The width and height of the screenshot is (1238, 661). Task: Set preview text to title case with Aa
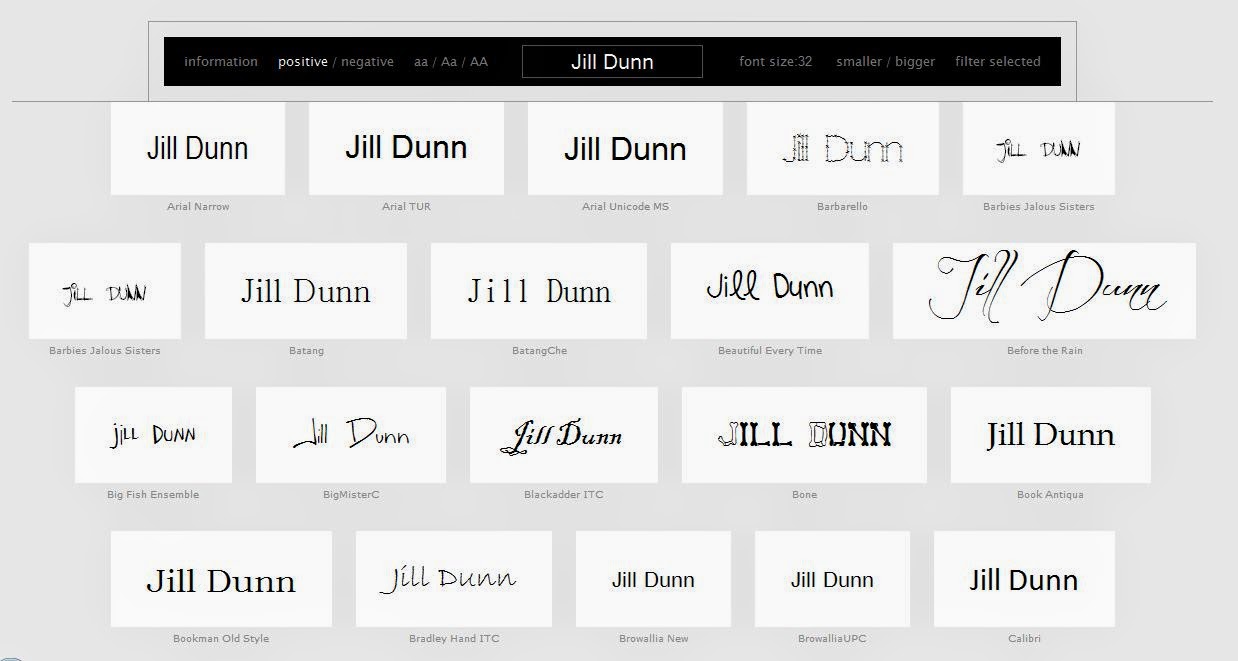(449, 62)
